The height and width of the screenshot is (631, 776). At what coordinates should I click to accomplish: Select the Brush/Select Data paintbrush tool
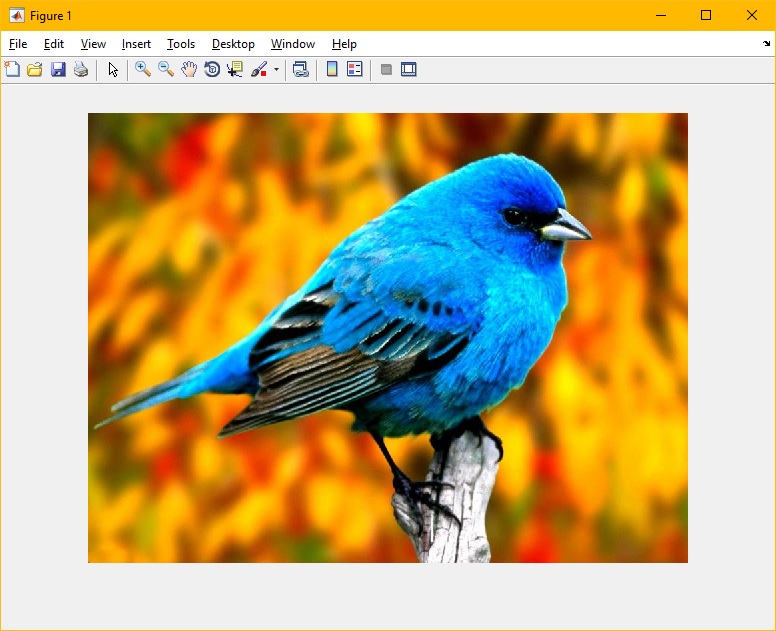(x=259, y=69)
